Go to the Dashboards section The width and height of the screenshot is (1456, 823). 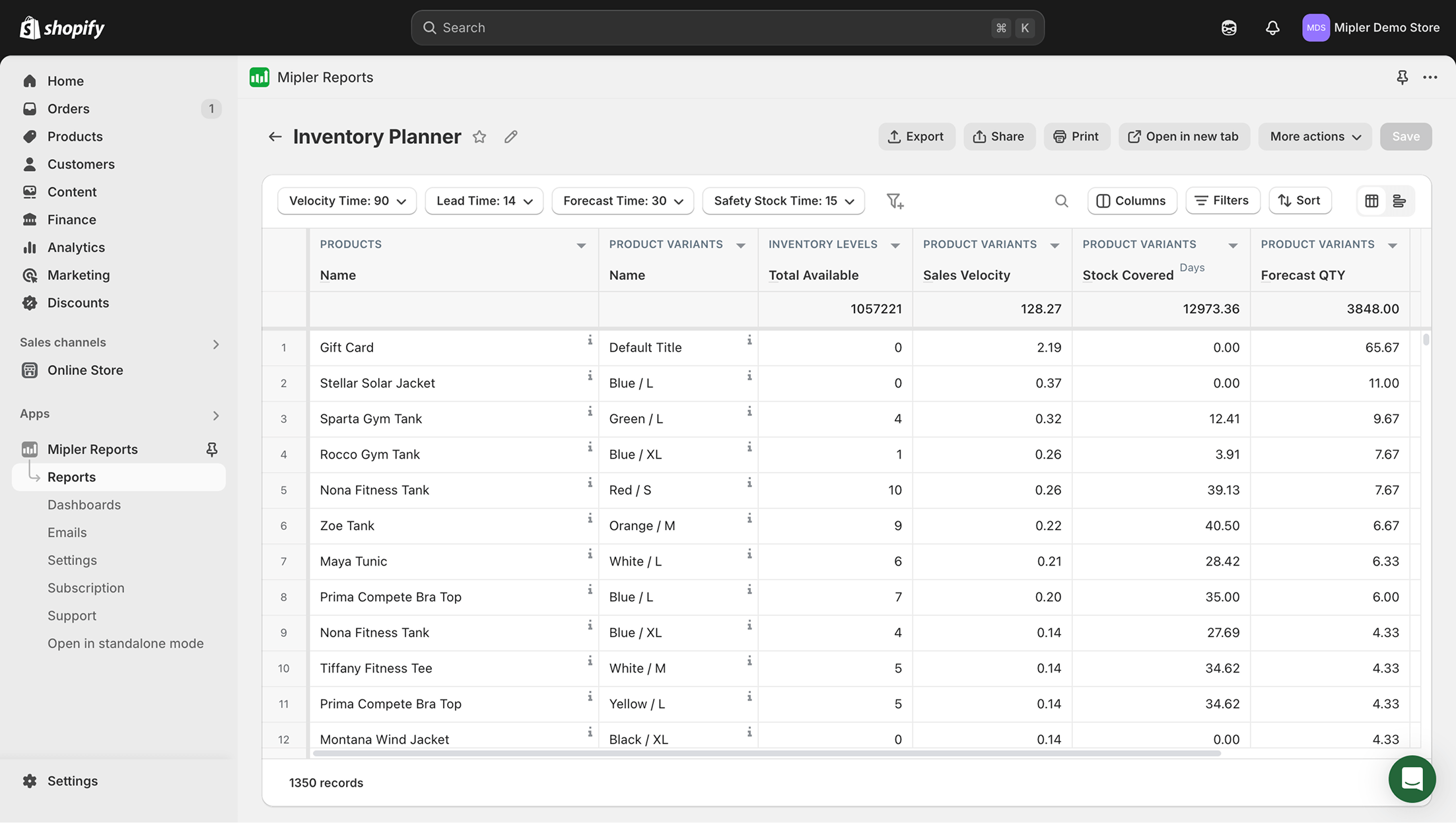(x=84, y=504)
